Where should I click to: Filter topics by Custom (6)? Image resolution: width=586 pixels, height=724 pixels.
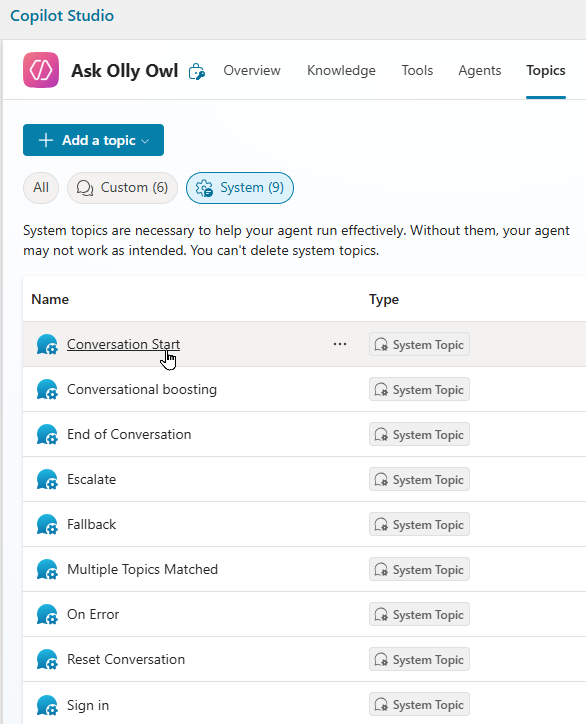pos(122,187)
